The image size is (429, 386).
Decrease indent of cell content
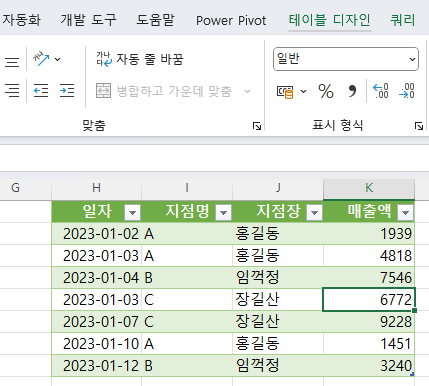(x=41, y=91)
